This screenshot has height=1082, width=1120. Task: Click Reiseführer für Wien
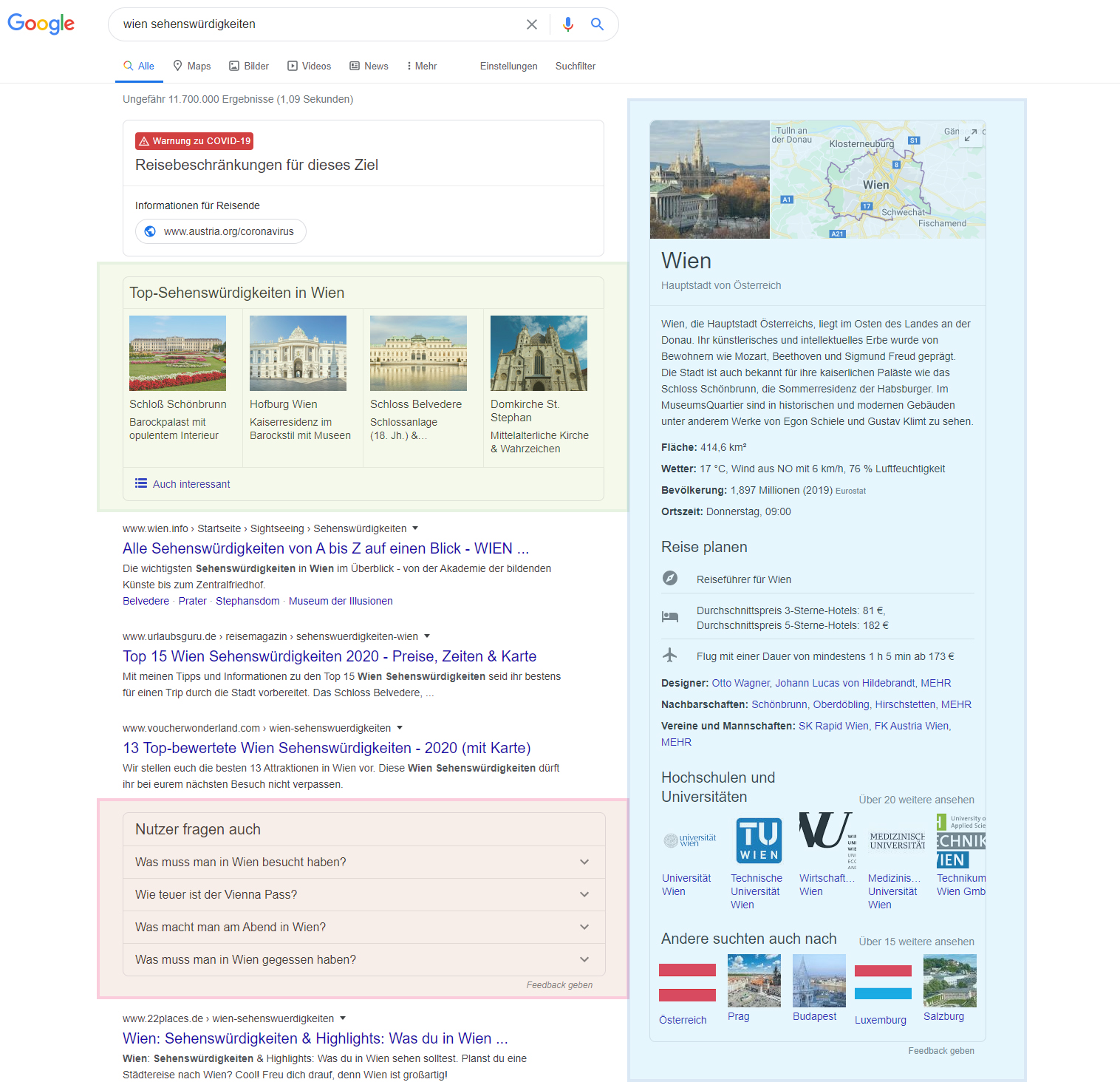point(744,579)
